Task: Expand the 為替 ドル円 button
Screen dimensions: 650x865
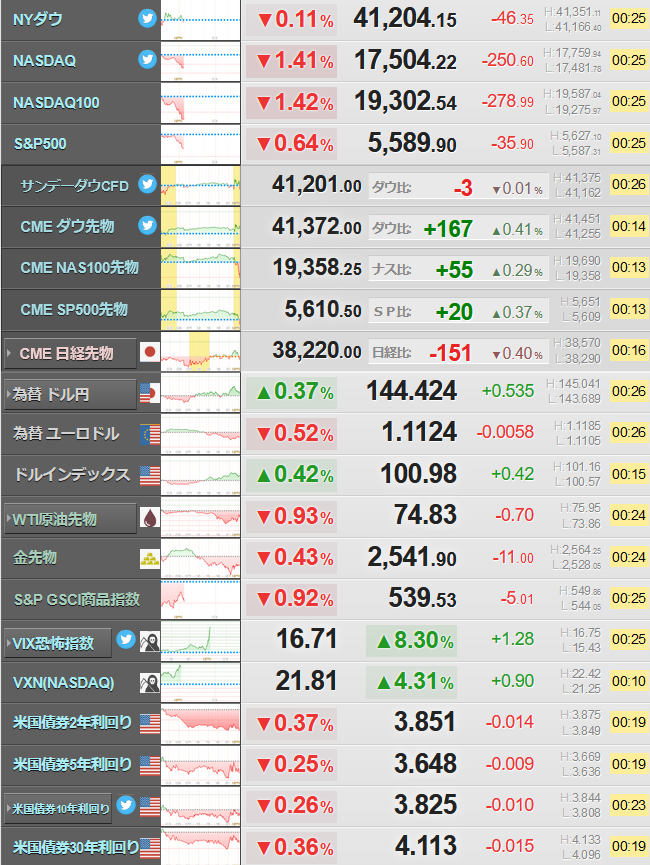Action: (70, 394)
